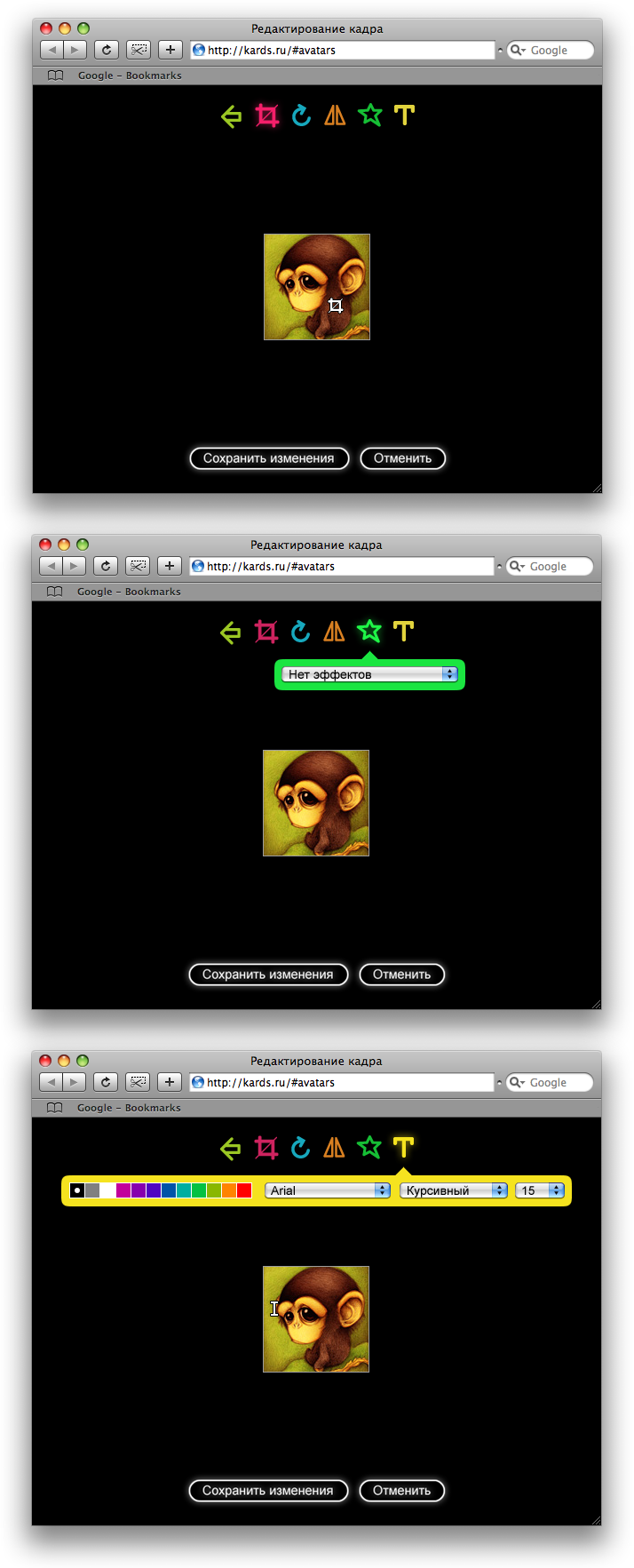The height and width of the screenshot is (1568, 634).
Task: Pick the selected black color swatch
Action: tap(77, 1190)
